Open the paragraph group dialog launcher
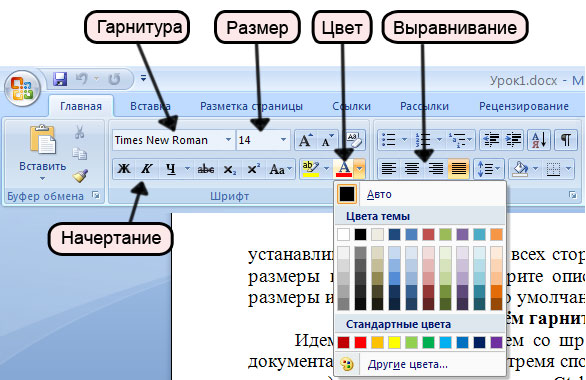The image size is (586, 380). coord(573,195)
